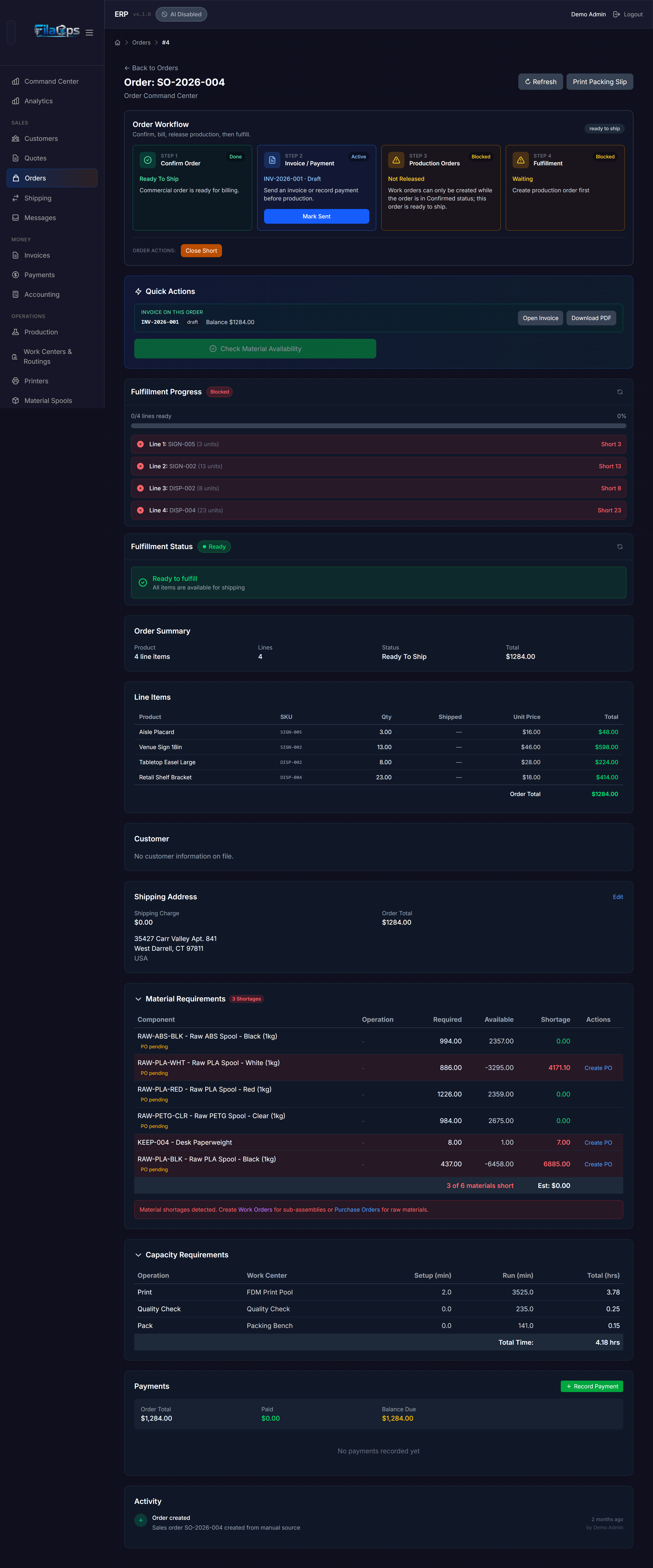653x1568 pixels.
Task: Click Print Packing Slip button
Action: pyautogui.click(x=600, y=82)
